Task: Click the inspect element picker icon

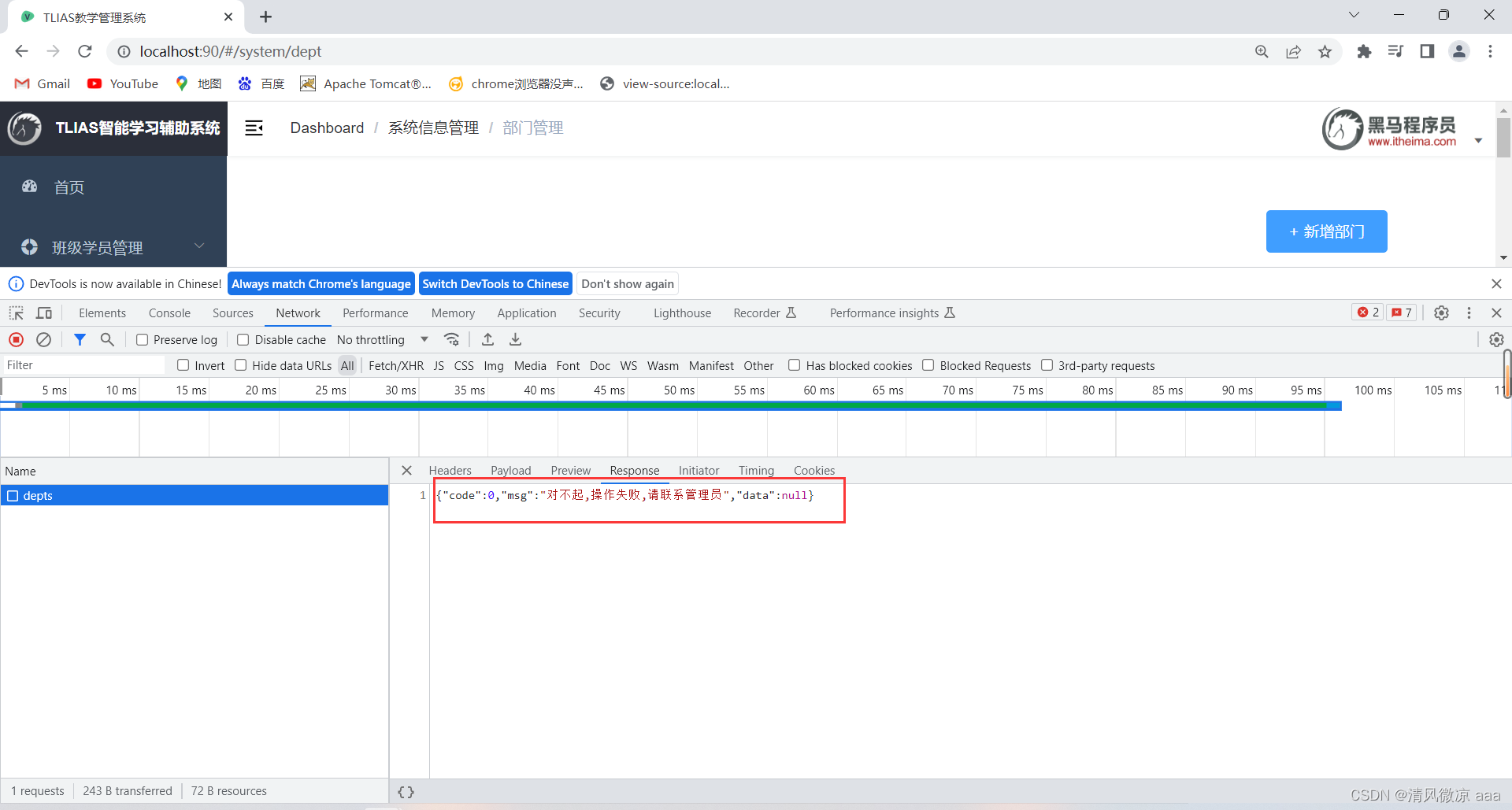Action: (16, 313)
